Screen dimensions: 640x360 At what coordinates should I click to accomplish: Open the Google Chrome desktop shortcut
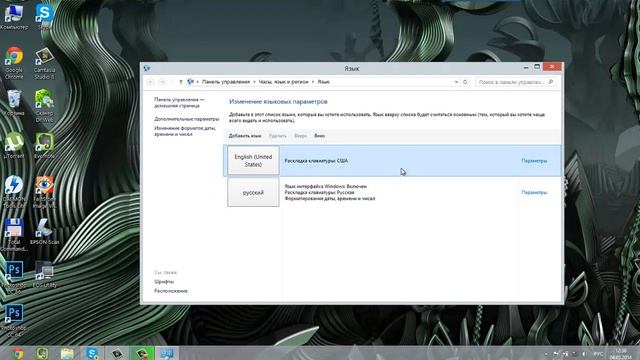click(14, 63)
